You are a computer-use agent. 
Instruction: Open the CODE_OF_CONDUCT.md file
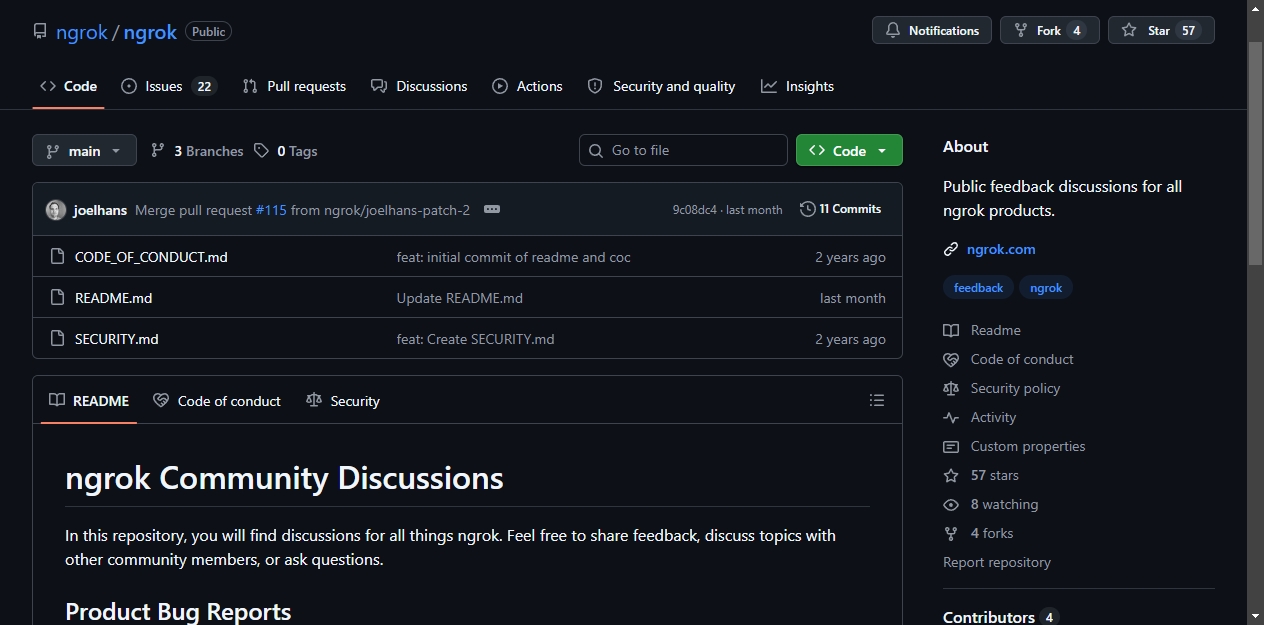tap(151, 257)
